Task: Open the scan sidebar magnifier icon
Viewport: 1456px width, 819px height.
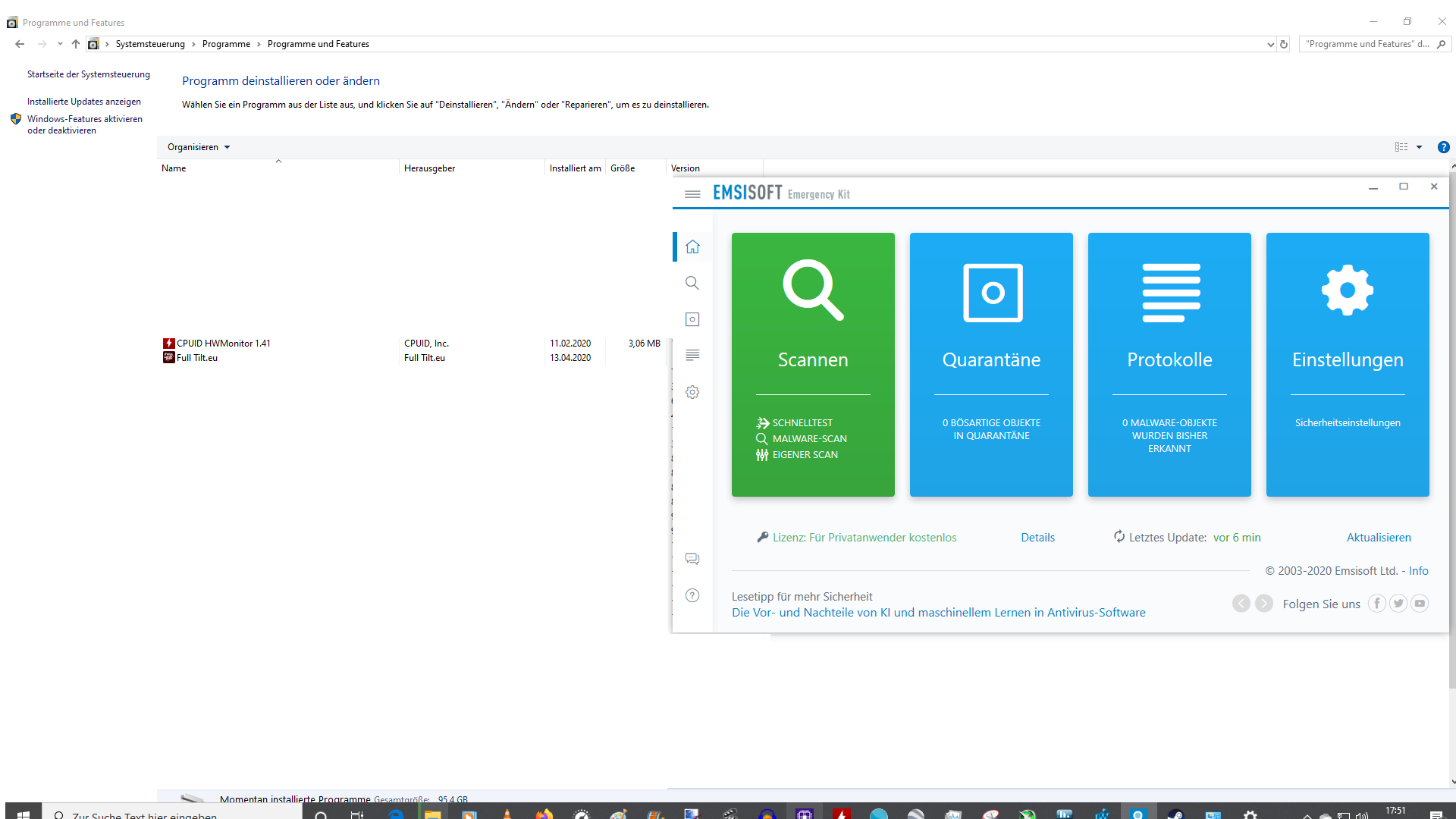Action: (x=692, y=283)
